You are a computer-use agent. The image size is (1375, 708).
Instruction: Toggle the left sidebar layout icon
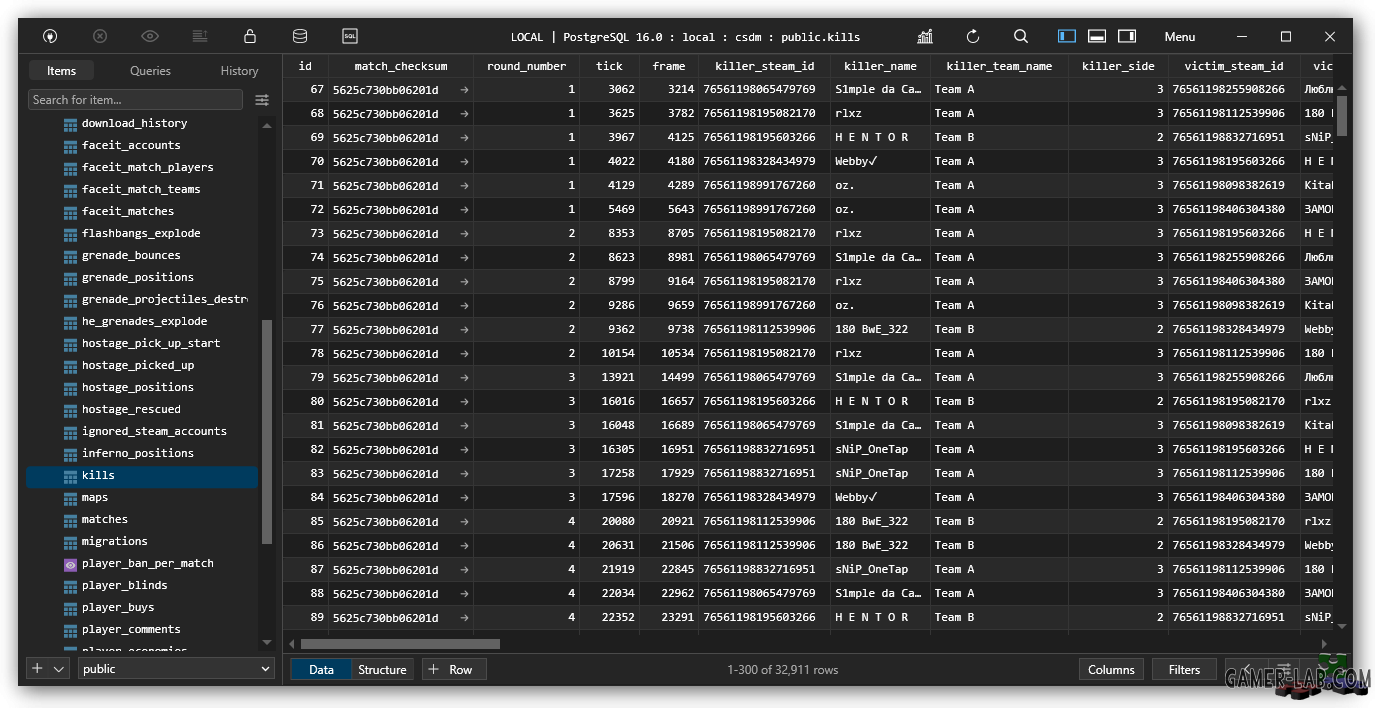tap(1067, 36)
